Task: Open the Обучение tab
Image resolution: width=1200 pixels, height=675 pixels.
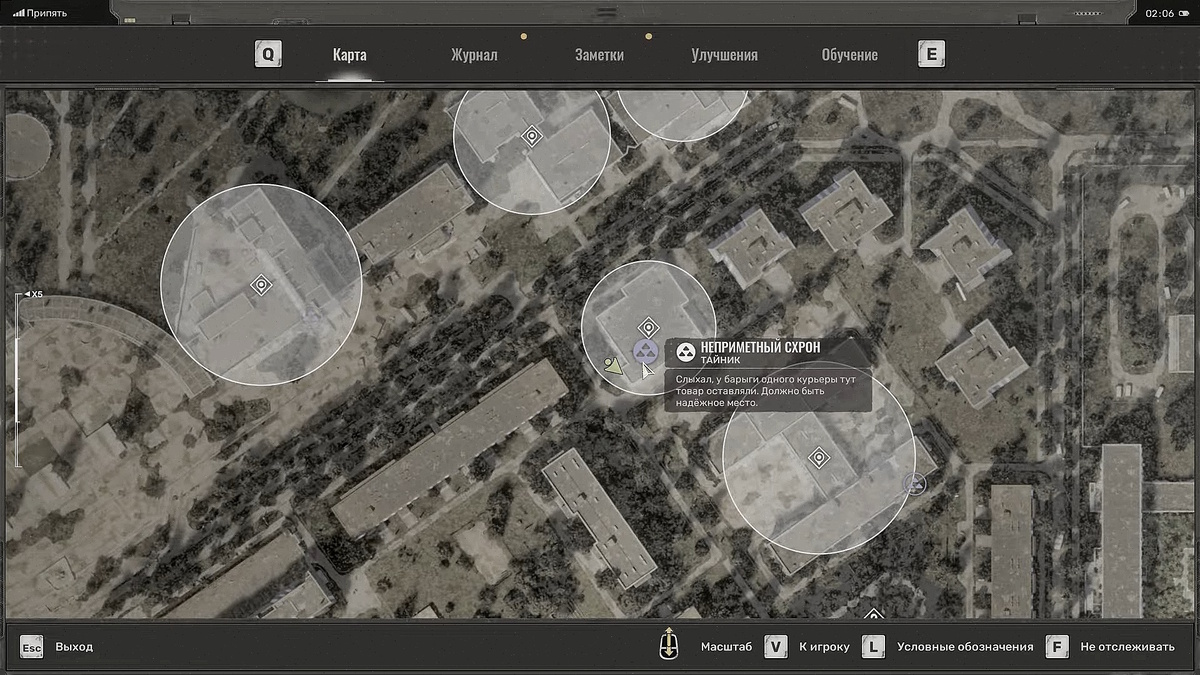Action: [x=849, y=55]
